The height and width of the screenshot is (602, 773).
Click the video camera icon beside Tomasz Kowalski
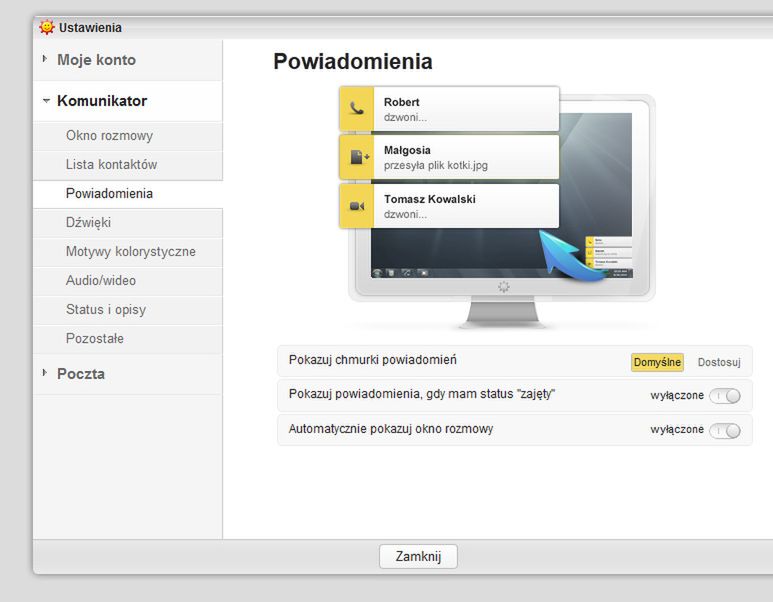357,206
